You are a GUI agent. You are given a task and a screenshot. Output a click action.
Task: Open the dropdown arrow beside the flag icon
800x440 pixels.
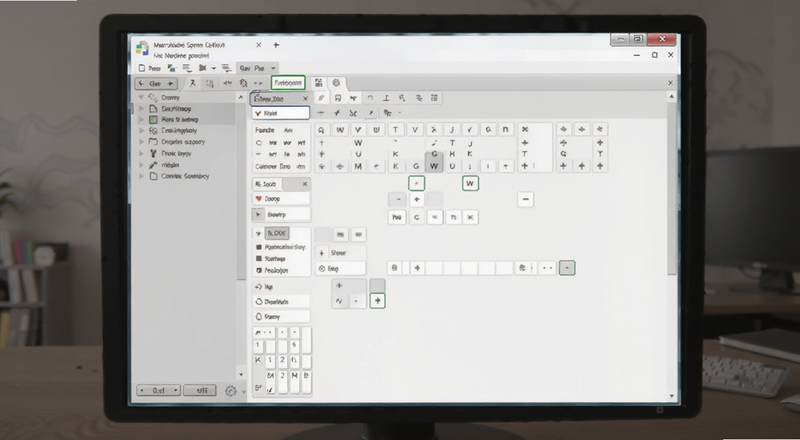(213, 68)
